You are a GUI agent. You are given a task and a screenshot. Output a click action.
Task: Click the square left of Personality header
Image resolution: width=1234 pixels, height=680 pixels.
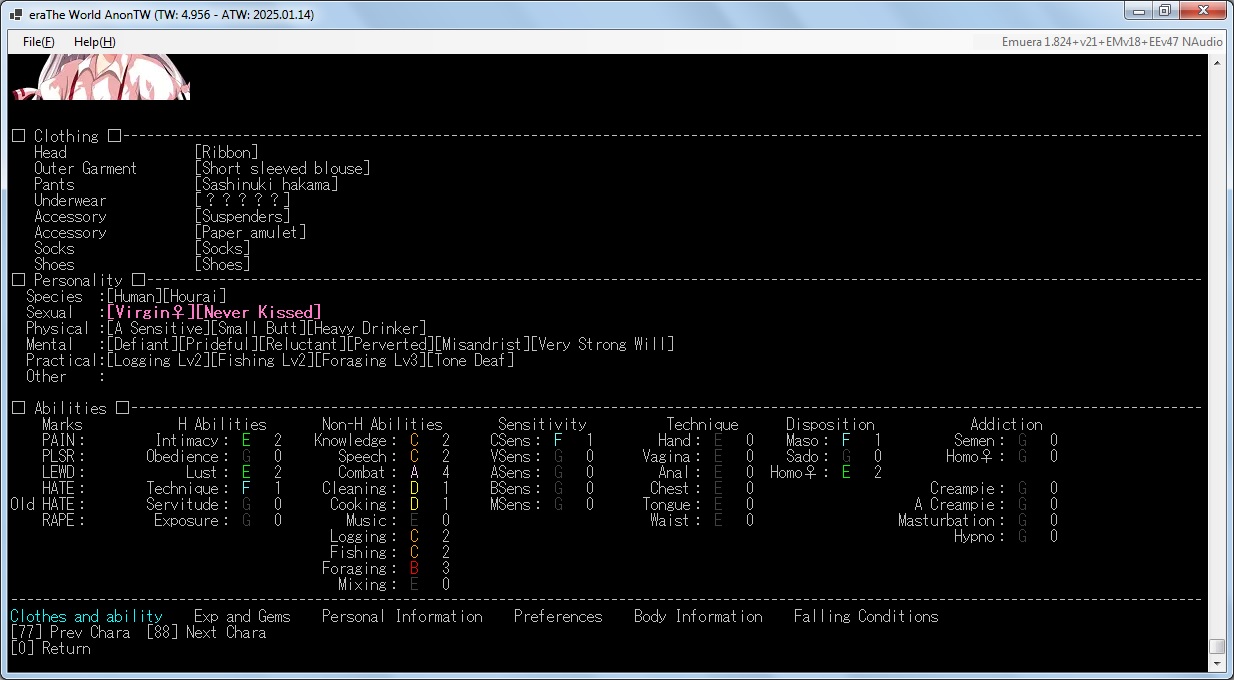(18, 280)
